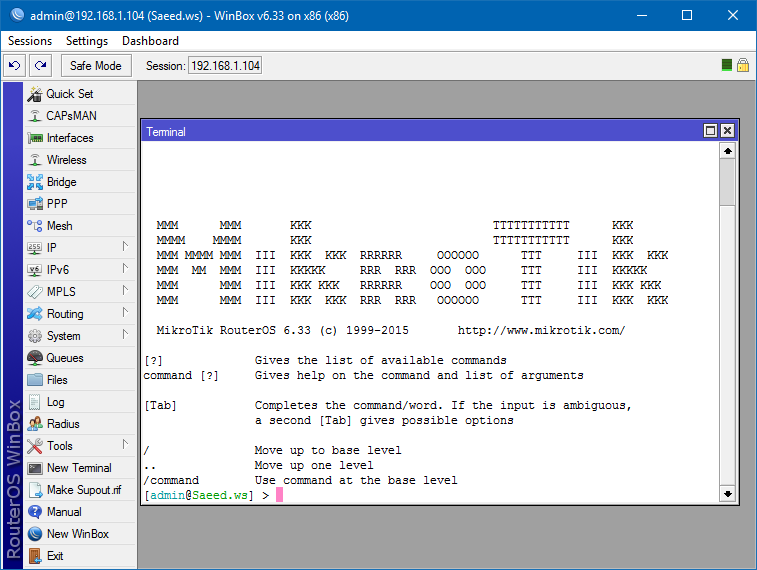Click the Terminal scrollbar thumb
This screenshot has width=757, height=570.
pos(728,182)
